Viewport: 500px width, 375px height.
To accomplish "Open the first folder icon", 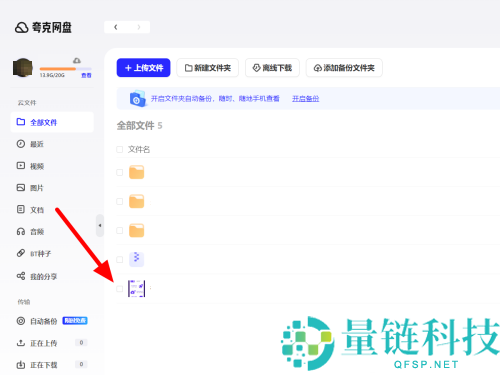I will click(x=136, y=172).
